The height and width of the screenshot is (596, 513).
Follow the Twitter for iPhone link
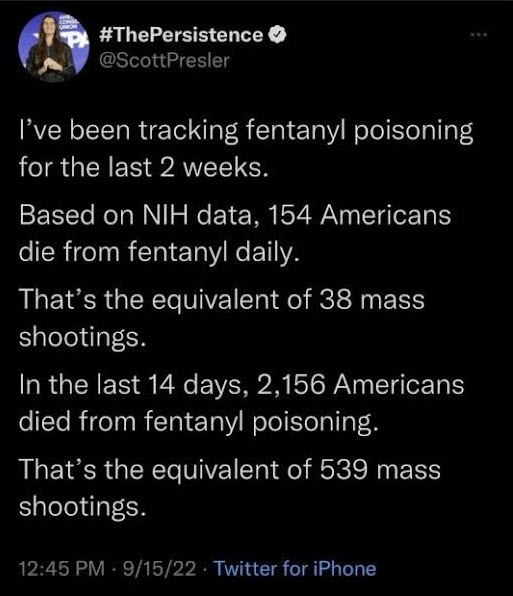click(295, 569)
